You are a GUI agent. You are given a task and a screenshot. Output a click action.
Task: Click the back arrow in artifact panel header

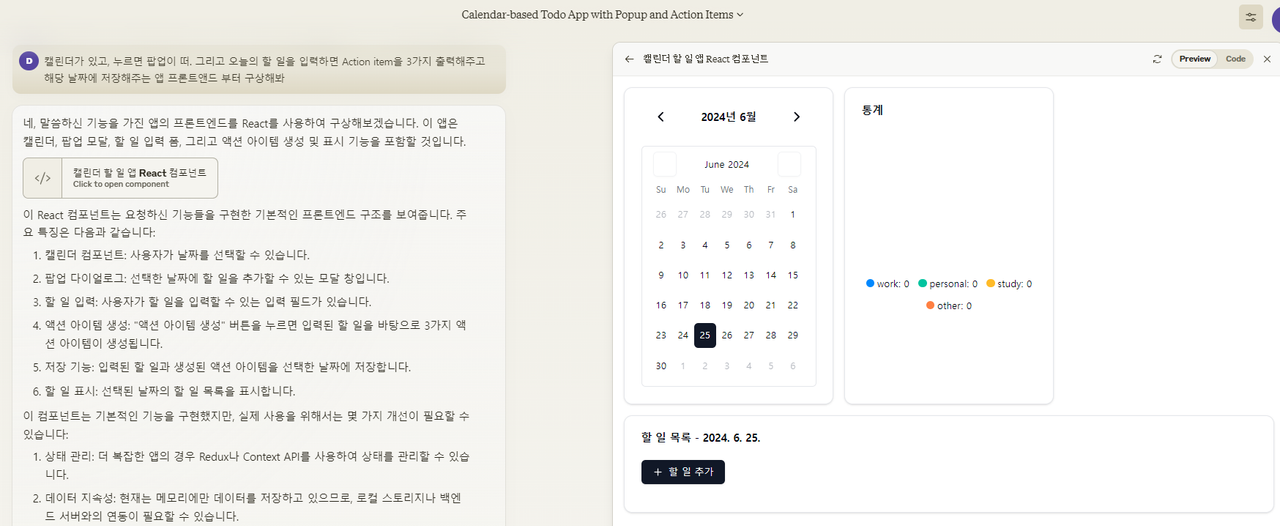[629, 59]
